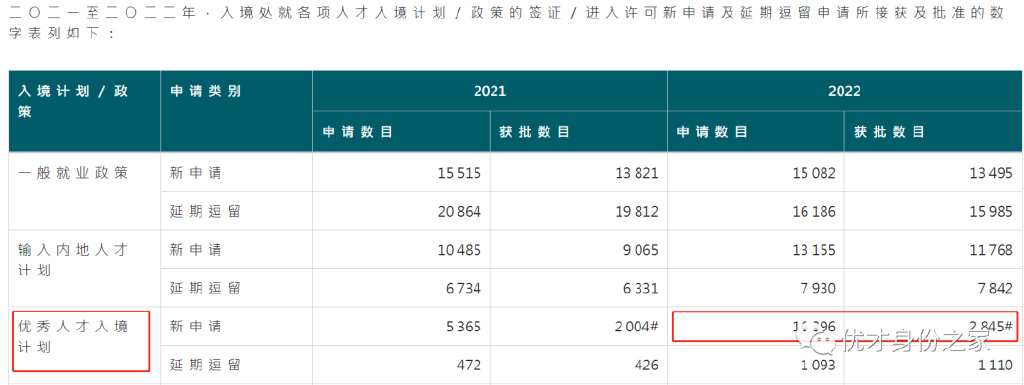Pick the figure 11 768
The height and width of the screenshot is (385, 1024).
pyautogui.click(x=991, y=249)
